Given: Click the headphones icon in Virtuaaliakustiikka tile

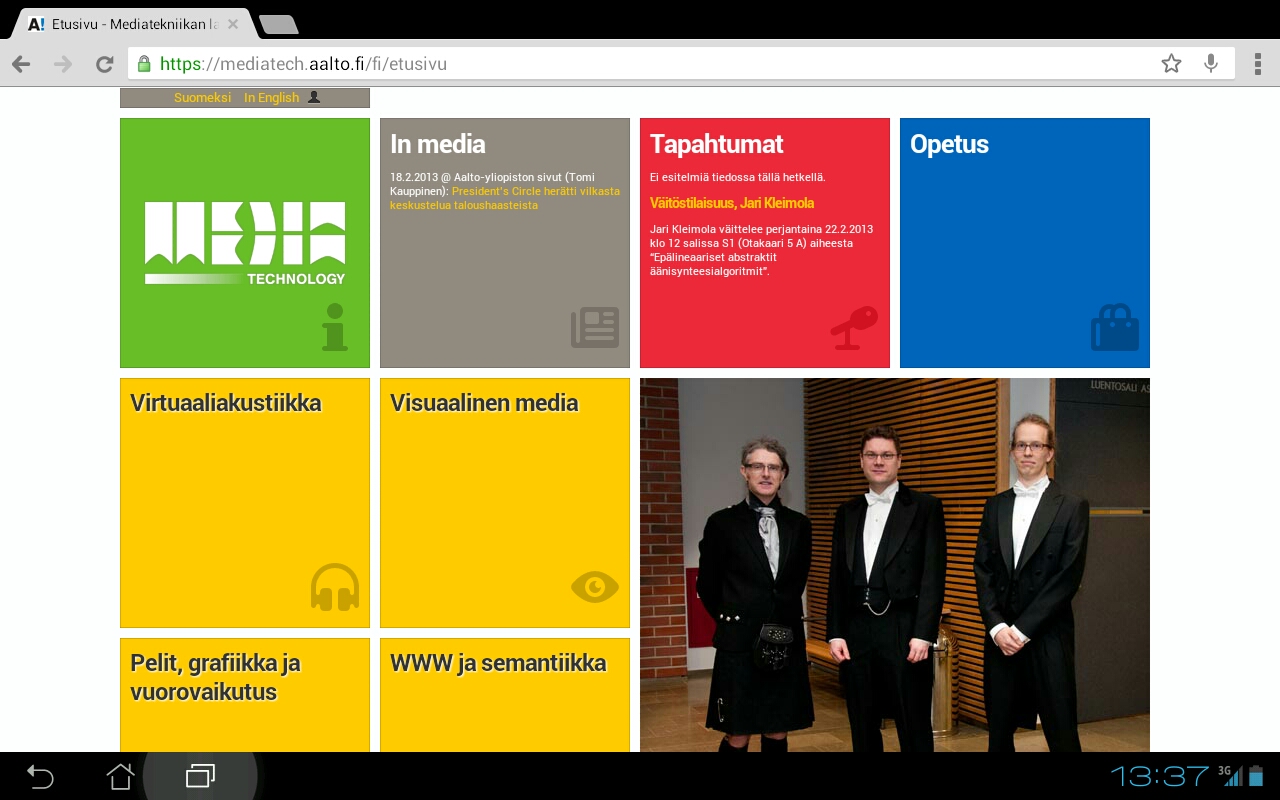Looking at the screenshot, I should (x=335, y=587).
